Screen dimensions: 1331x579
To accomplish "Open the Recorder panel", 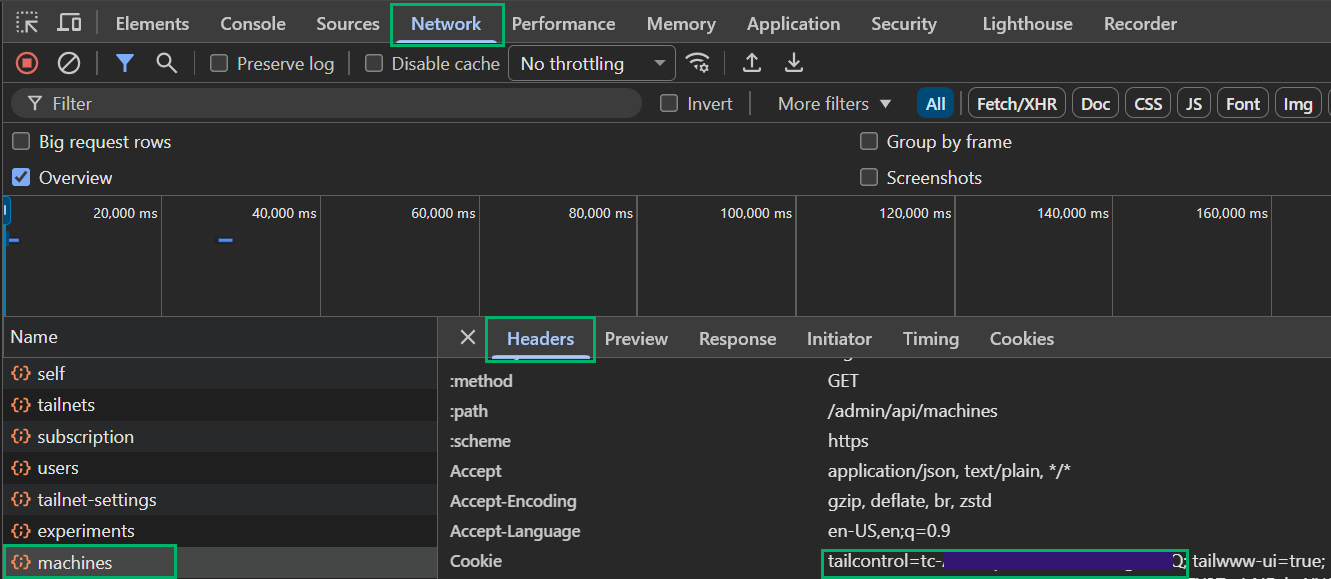I will pos(1140,23).
